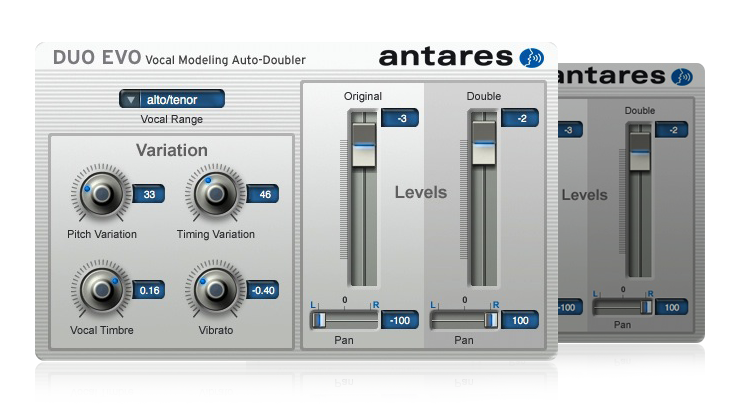The width and height of the screenshot is (736, 419).
Task: Click the Vocal Timbre label
Action: tap(102, 330)
